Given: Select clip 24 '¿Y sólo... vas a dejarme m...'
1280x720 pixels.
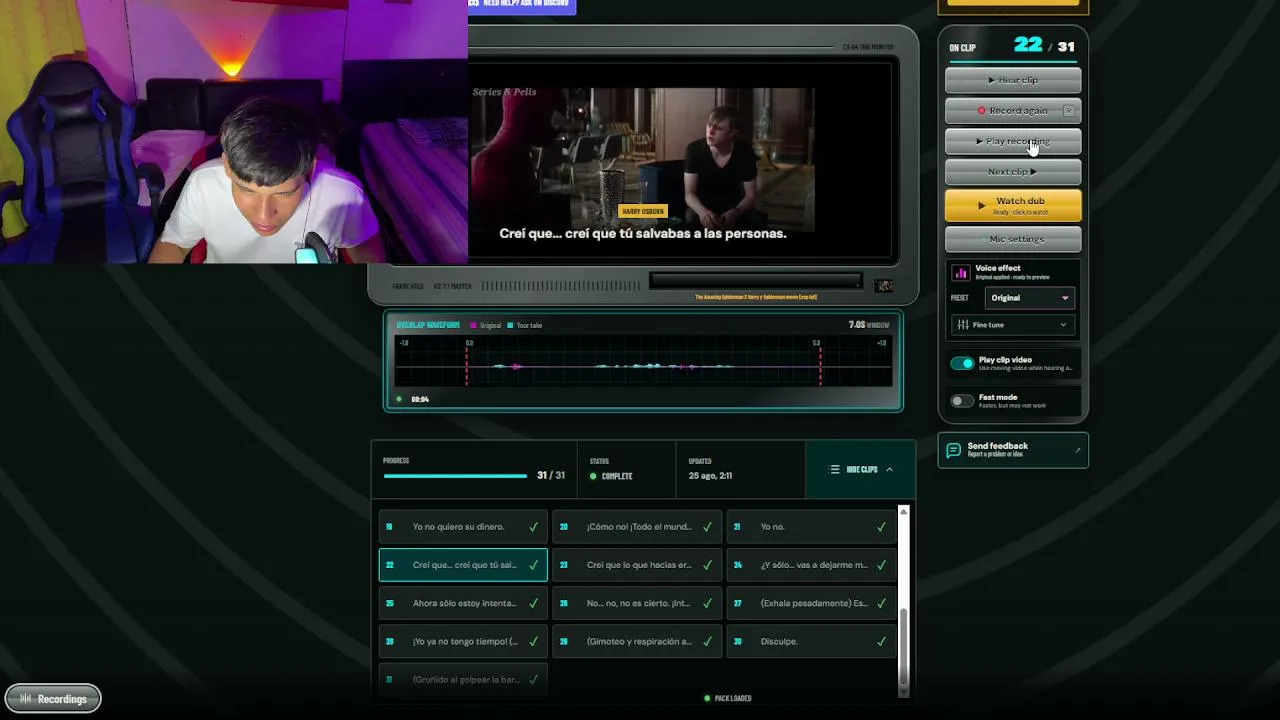Looking at the screenshot, I should [811, 565].
